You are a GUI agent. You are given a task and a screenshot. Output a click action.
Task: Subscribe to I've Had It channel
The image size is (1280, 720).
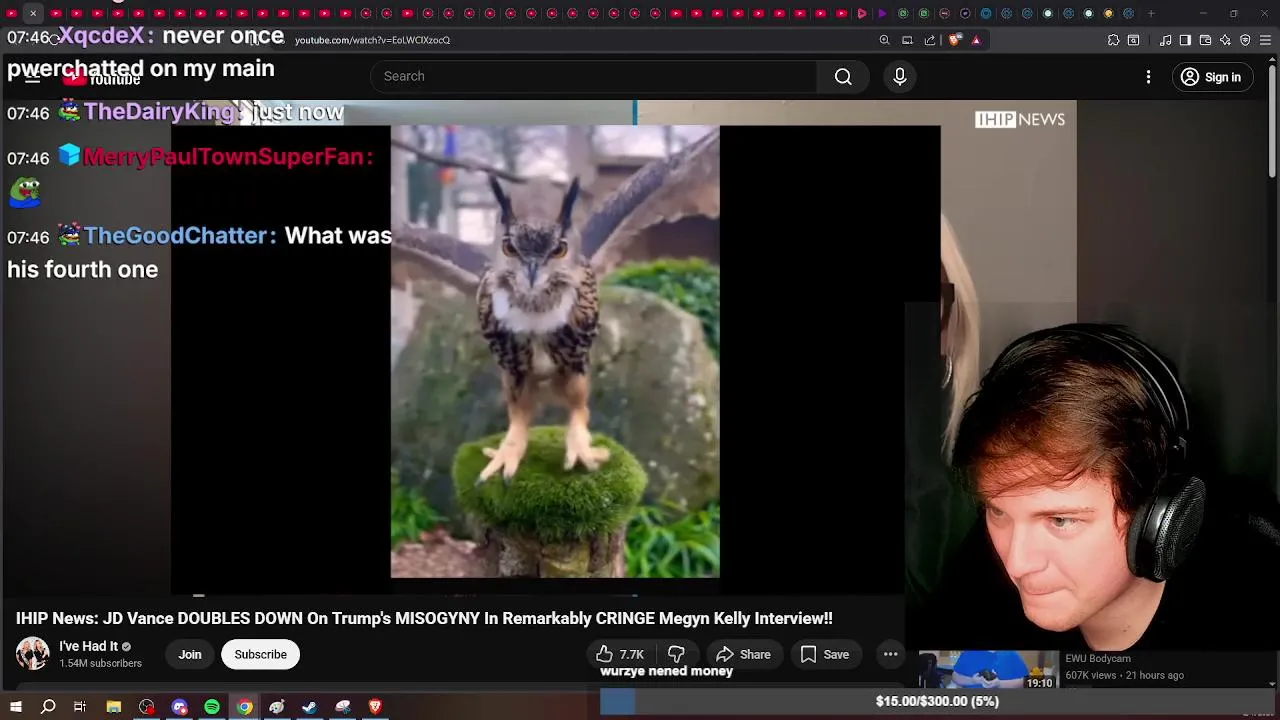coord(260,655)
